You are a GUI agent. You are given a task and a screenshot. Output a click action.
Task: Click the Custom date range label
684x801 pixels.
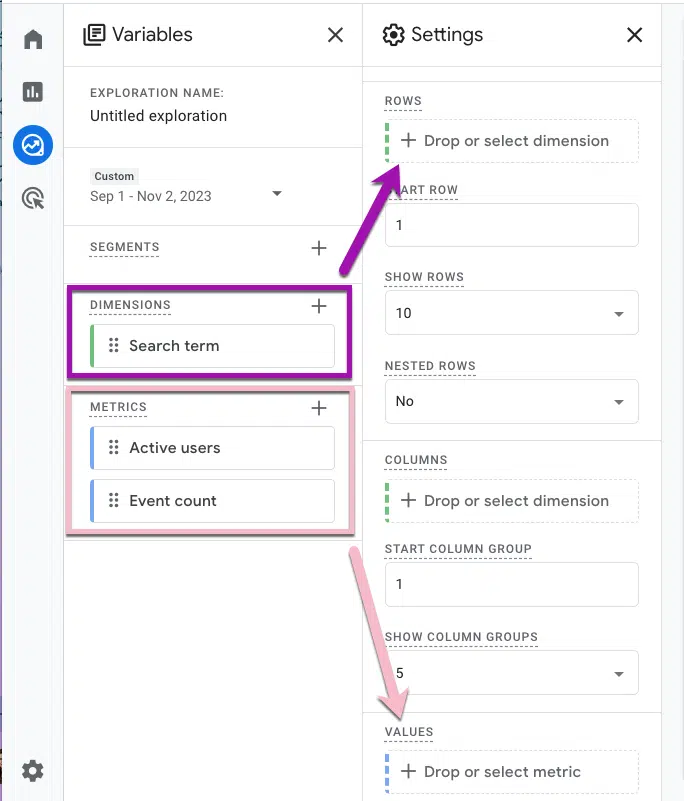tap(114, 176)
